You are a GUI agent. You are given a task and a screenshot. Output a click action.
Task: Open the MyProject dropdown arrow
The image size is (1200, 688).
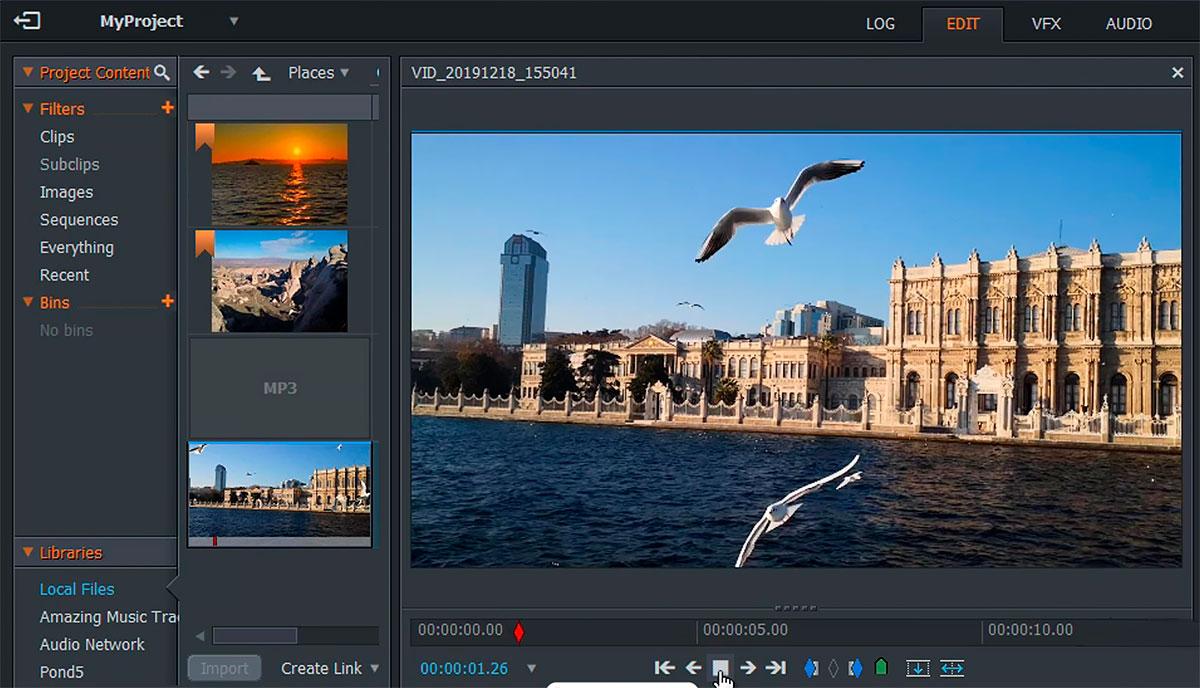tap(234, 21)
